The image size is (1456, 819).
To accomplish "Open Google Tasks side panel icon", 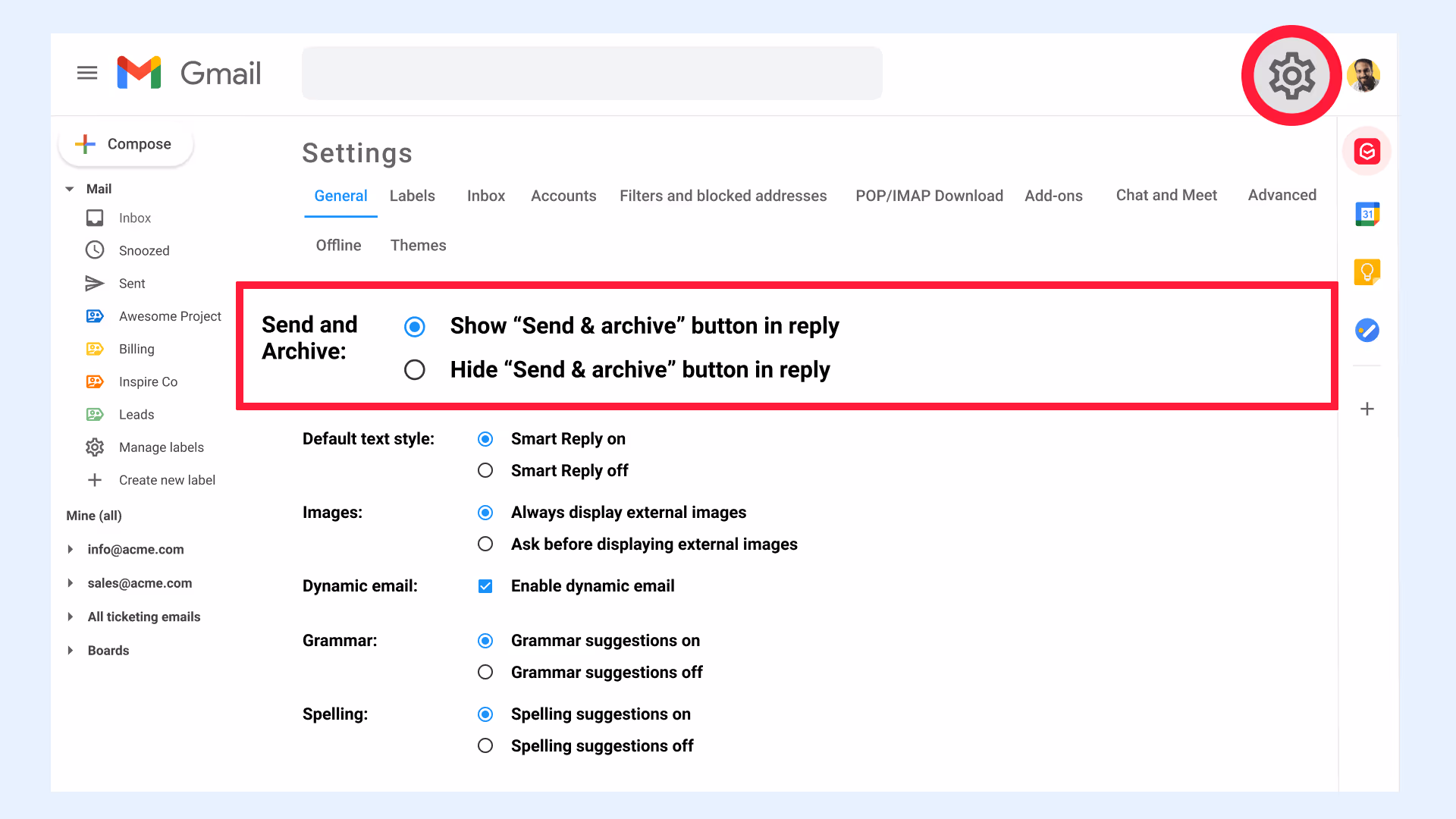I will click(x=1367, y=330).
